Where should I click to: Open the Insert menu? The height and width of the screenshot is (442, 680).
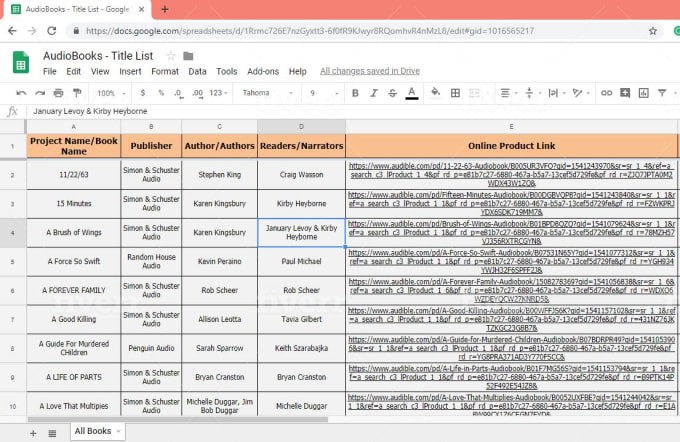click(130, 71)
